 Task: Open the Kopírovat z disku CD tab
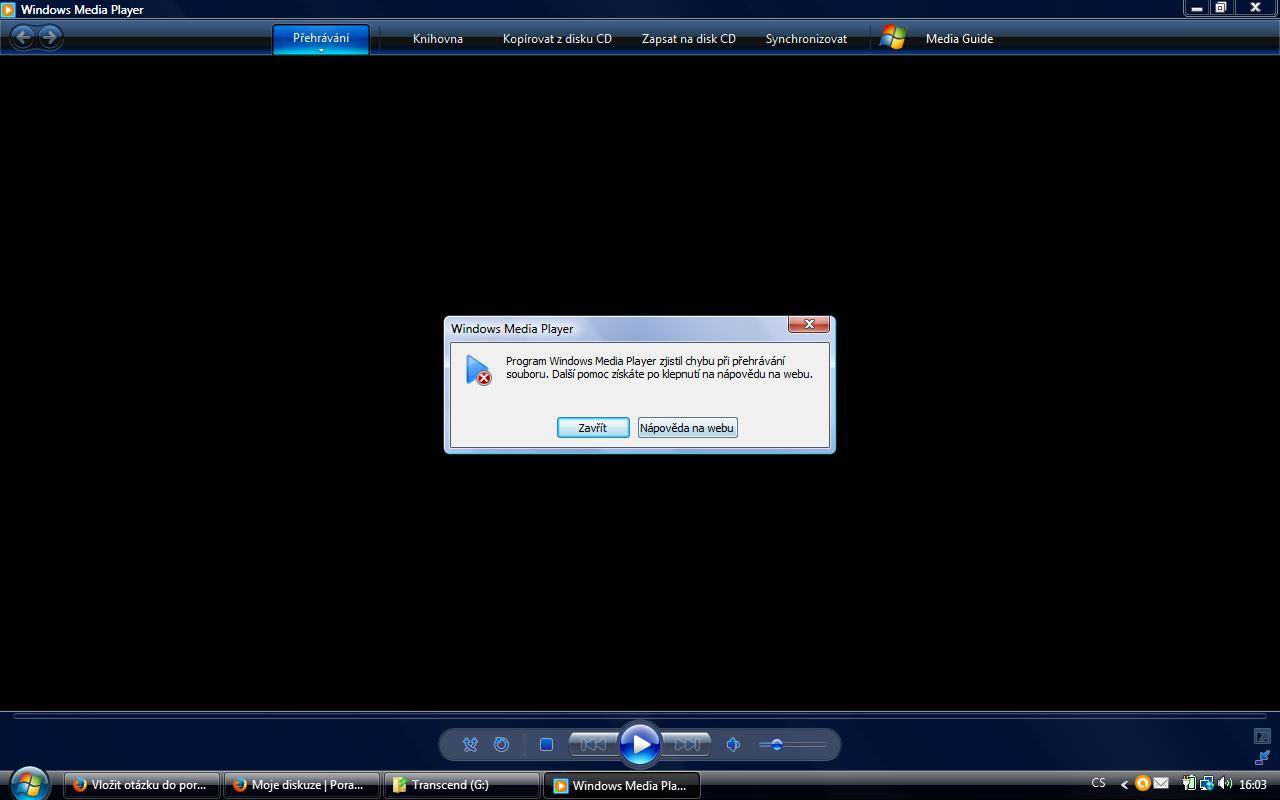tap(557, 39)
